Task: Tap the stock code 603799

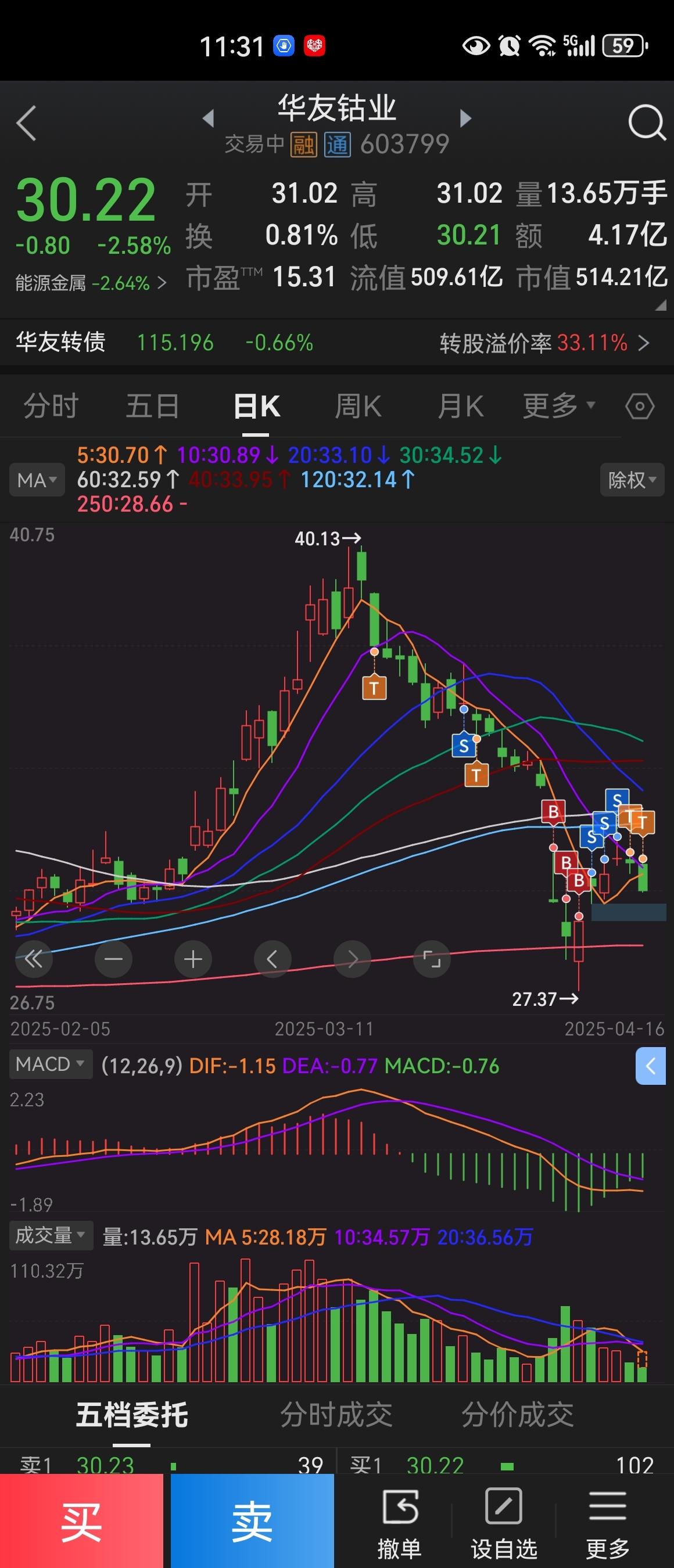Action: [404, 145]
